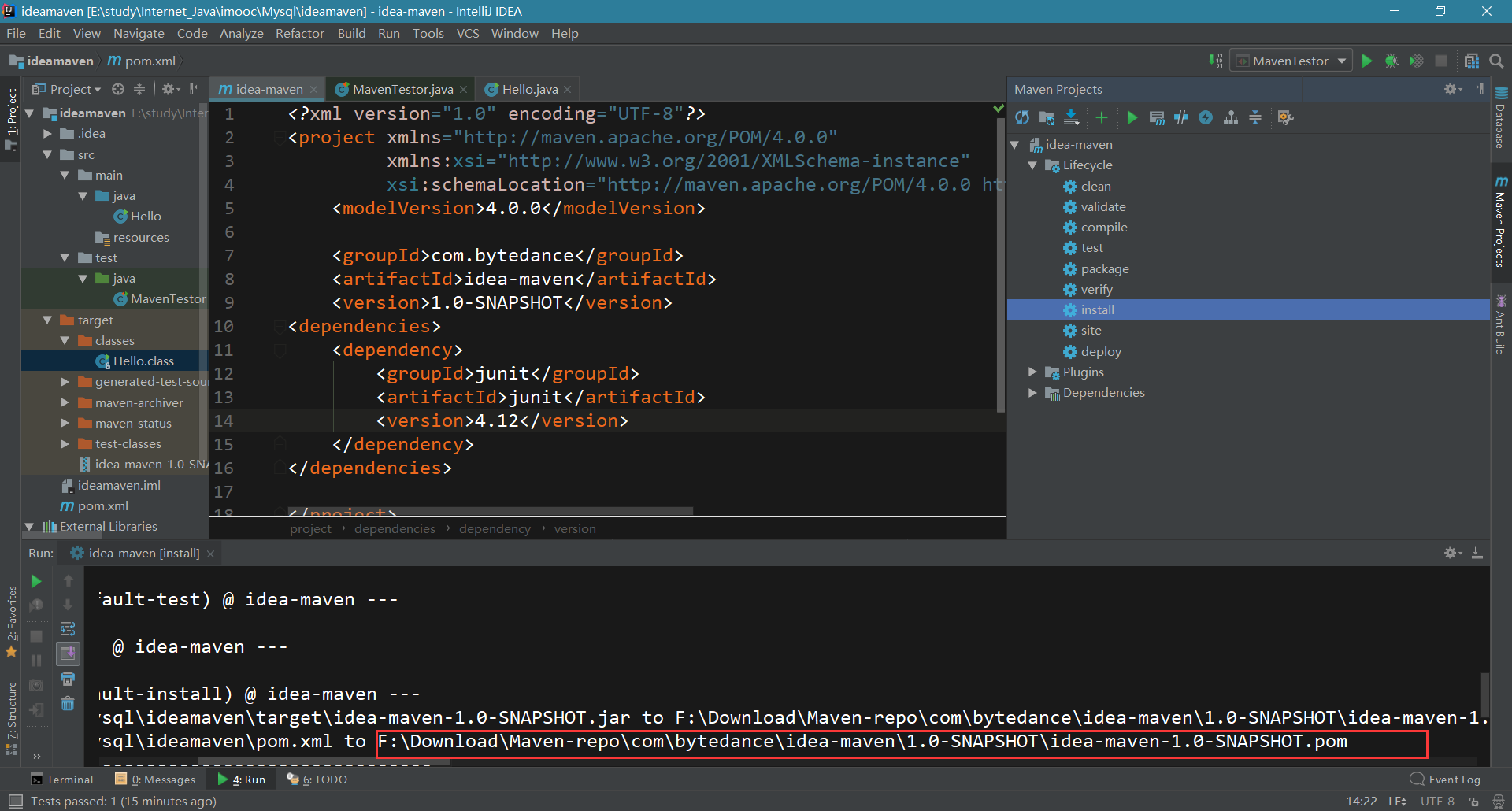This screenshot has height=811, width=1512.
Task: Hide the Project tool window
Action: 196,89
